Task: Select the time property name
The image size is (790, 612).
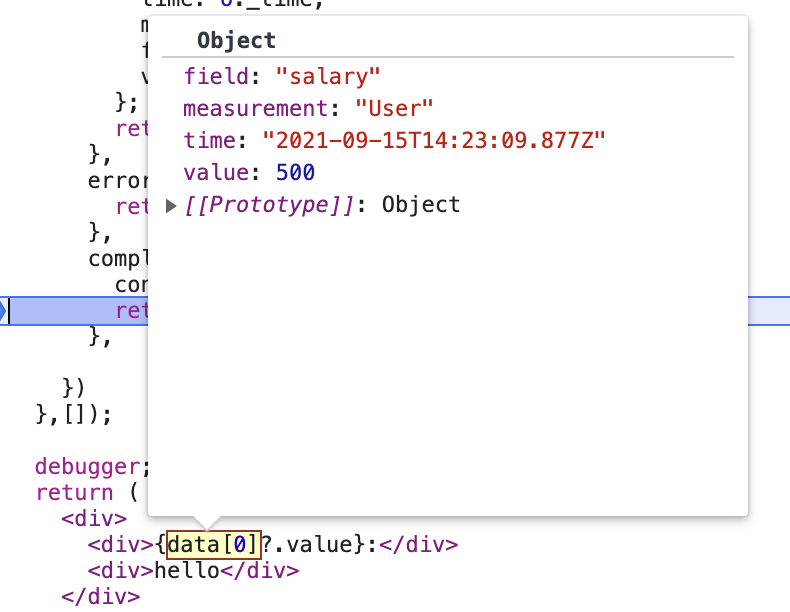Action: pyautogui.click(x=210, y=140)
